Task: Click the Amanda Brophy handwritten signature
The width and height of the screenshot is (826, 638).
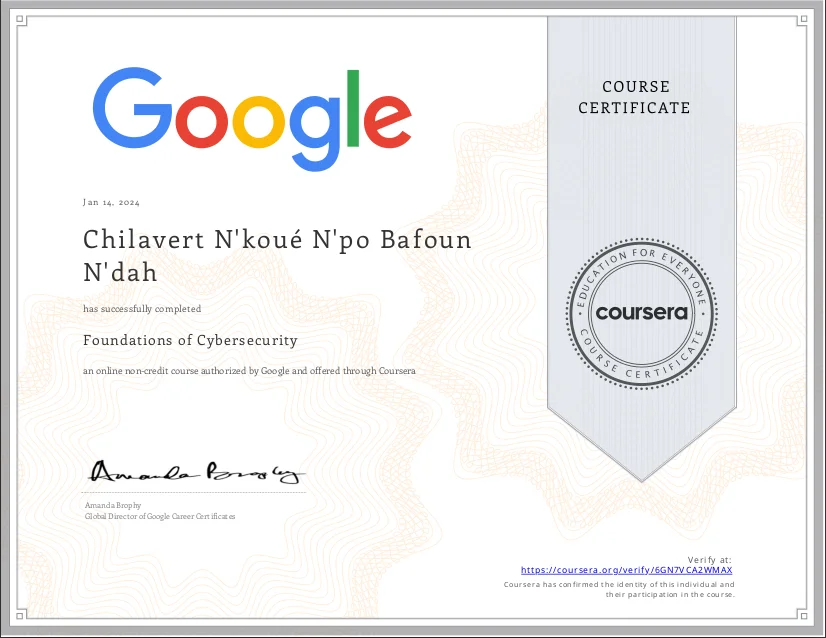Action: 196,472
